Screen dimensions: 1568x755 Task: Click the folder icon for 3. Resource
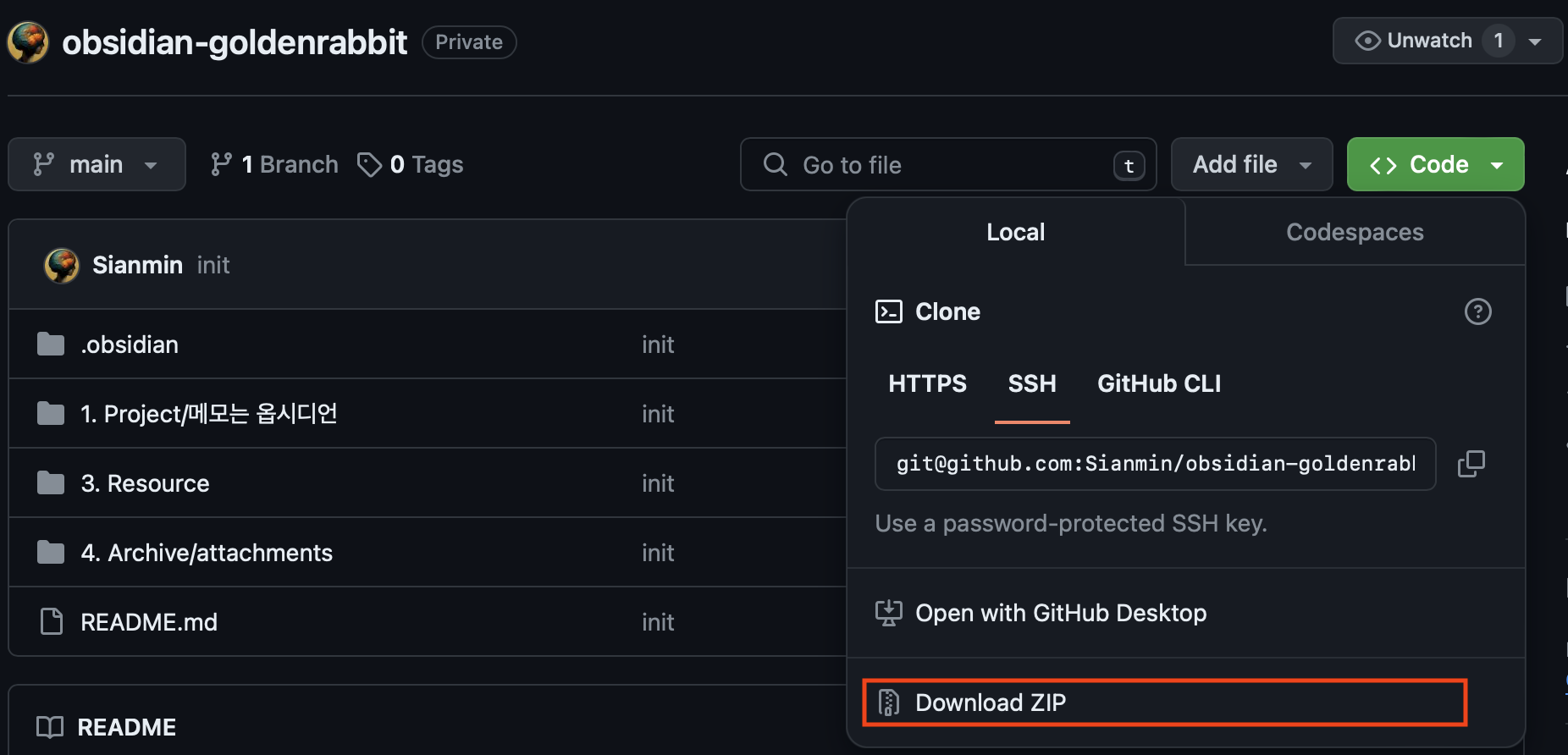tap(51, 483)
